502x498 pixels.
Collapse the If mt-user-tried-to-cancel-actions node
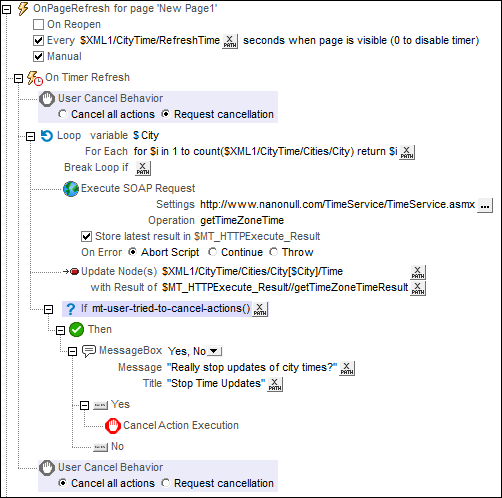pos(48,310)
